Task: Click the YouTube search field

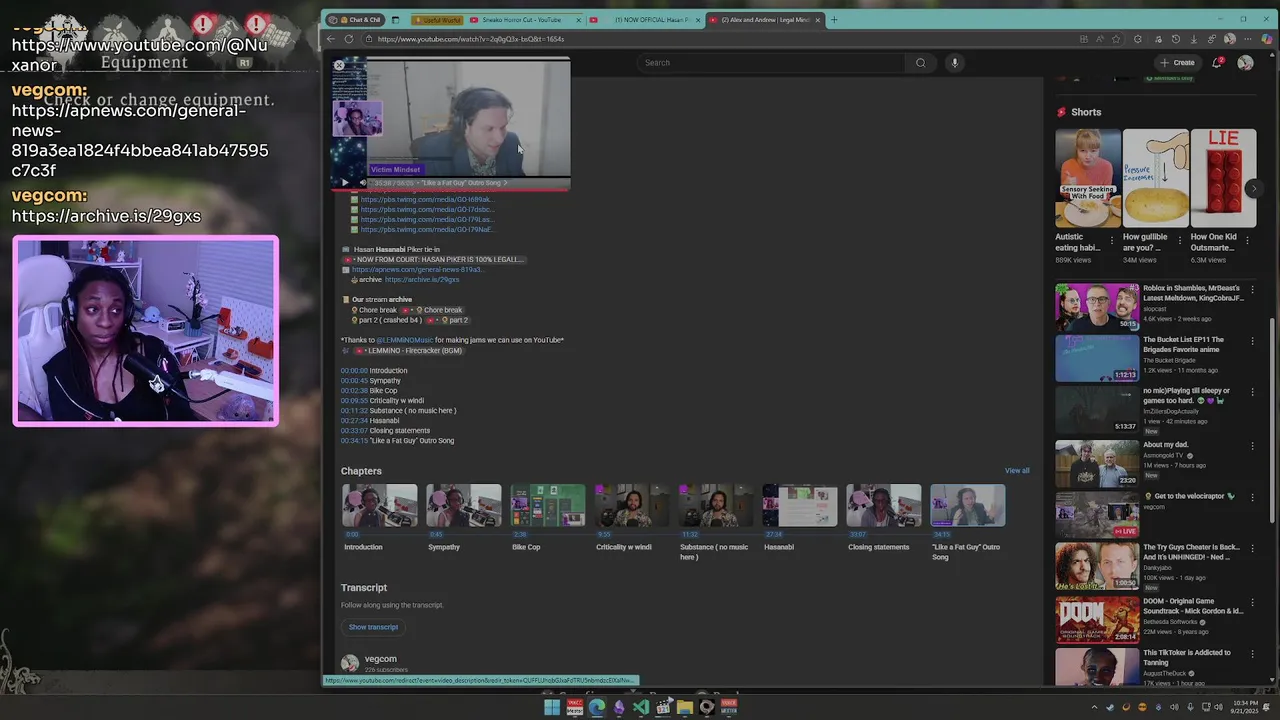Action: tap(770, 63)
